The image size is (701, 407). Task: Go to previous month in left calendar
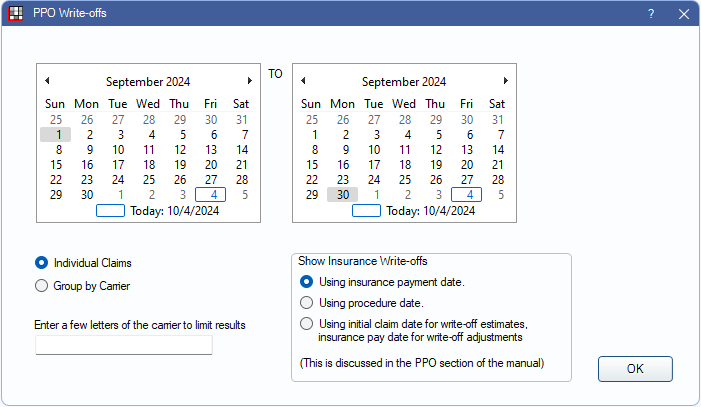pos(47,81)
